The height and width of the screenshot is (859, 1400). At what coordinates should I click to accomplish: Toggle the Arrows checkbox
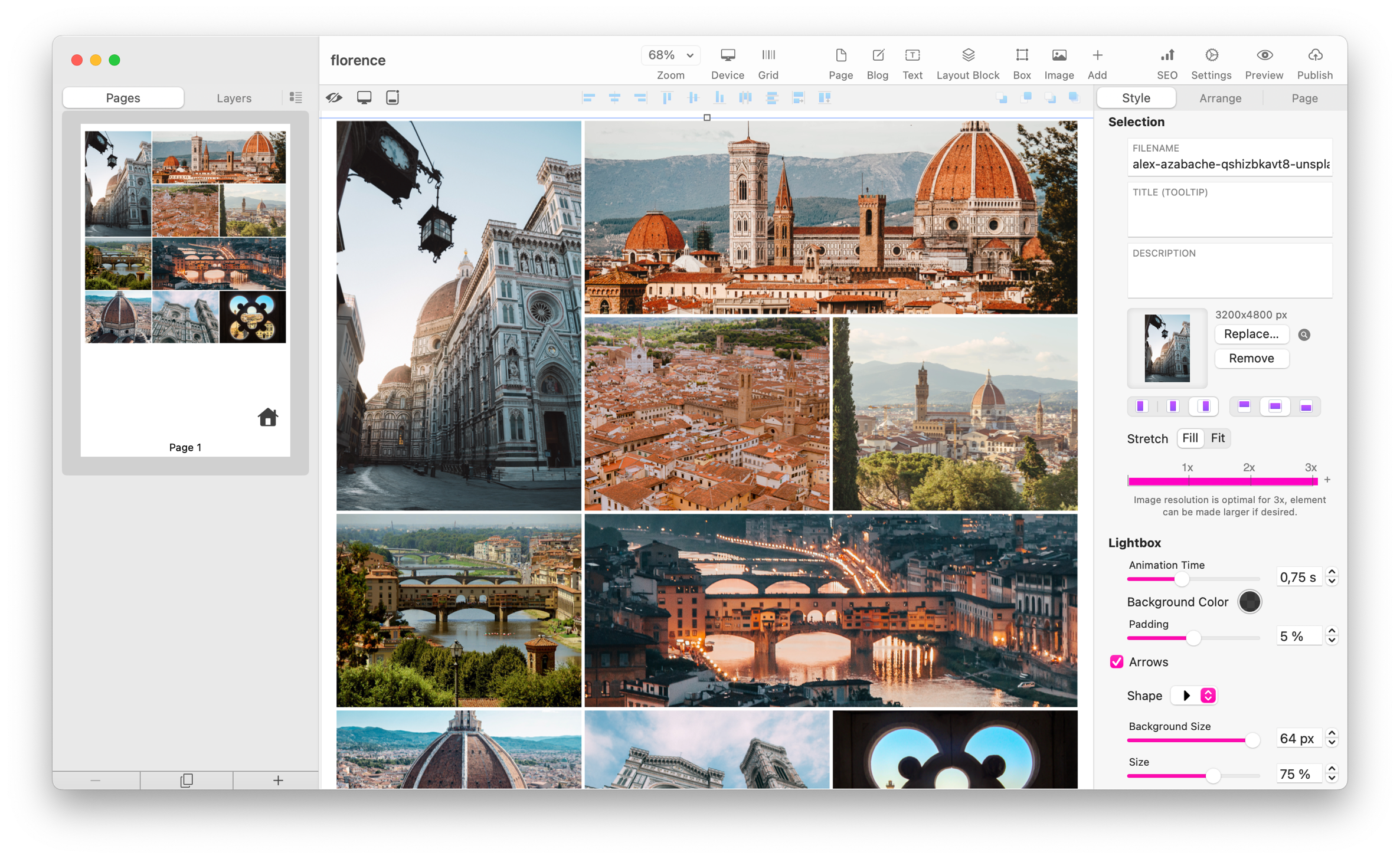1116,662
